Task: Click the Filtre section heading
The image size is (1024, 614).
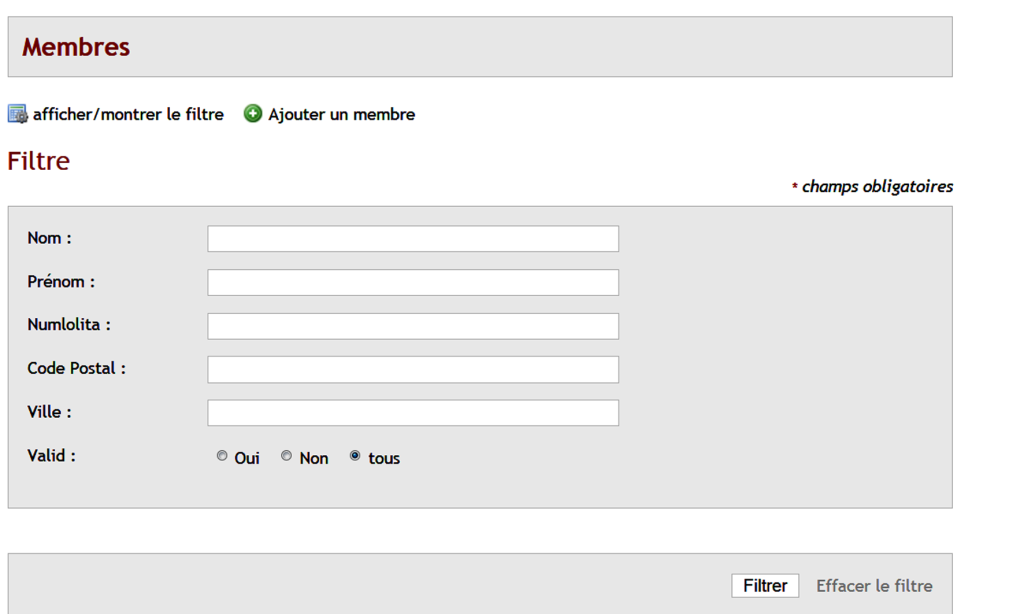Action: [x=39, y=161]
